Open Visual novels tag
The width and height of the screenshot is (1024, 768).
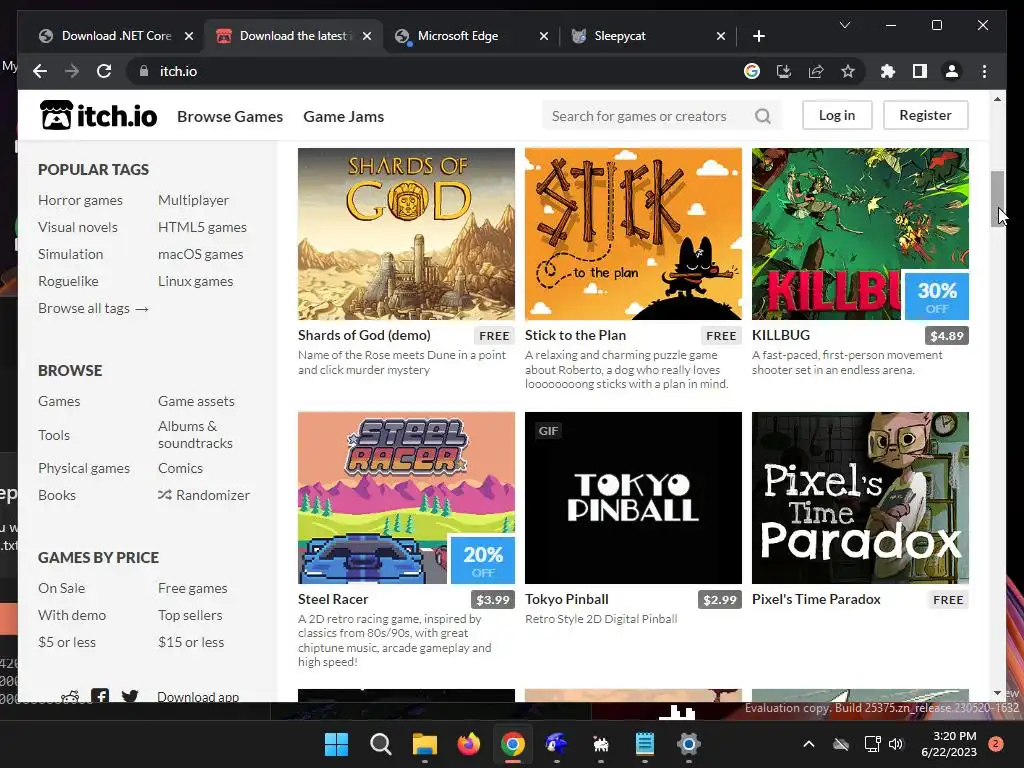click(x=78, y=227)
